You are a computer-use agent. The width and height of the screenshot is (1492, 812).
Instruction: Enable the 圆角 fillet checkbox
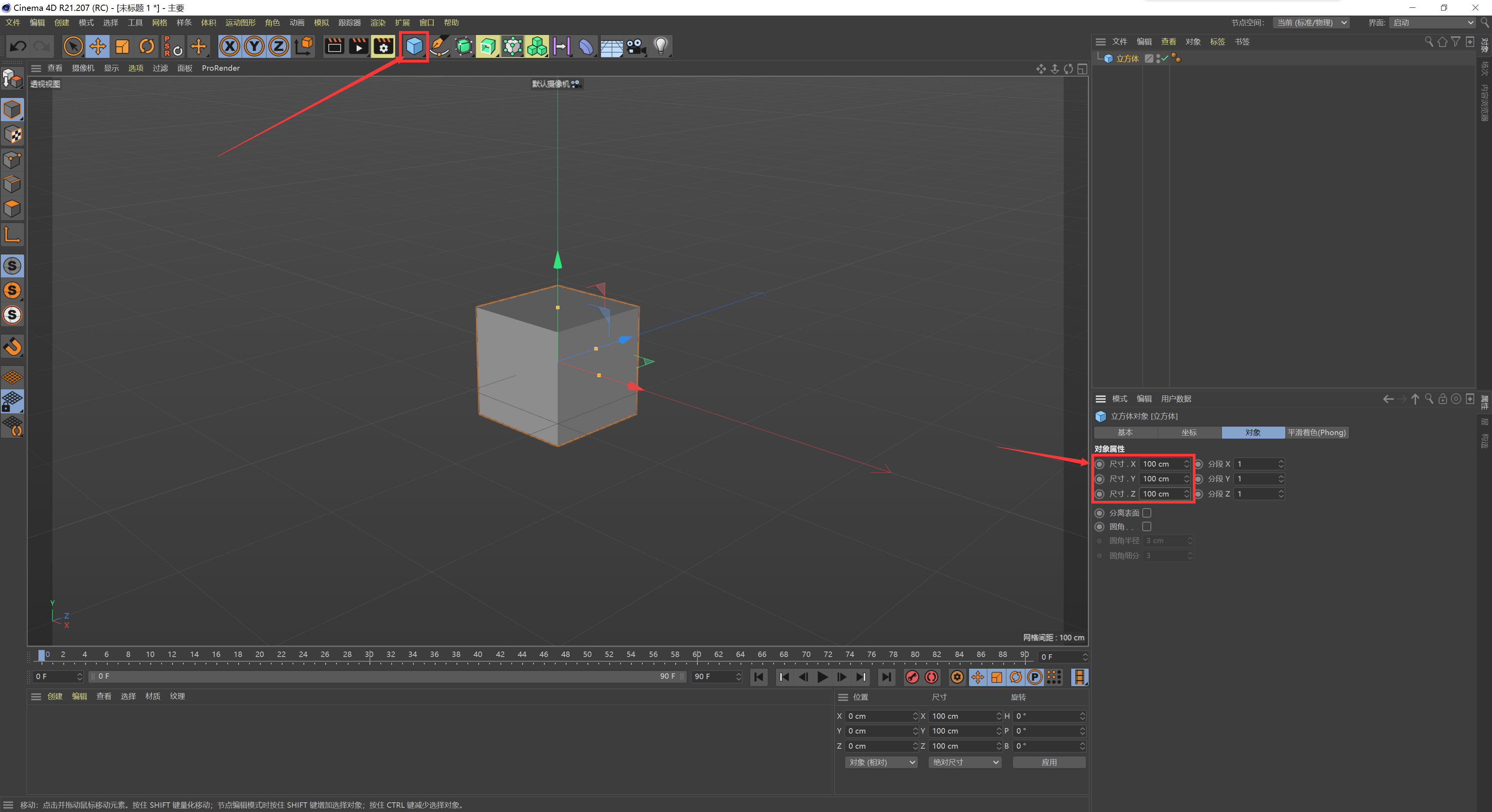1147,526
